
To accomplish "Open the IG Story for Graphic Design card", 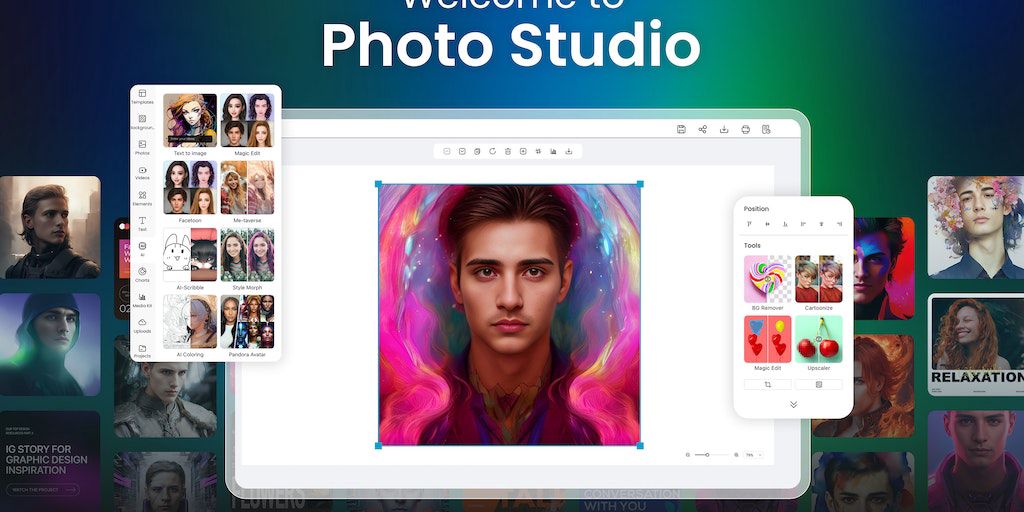I will pos(50,461).
